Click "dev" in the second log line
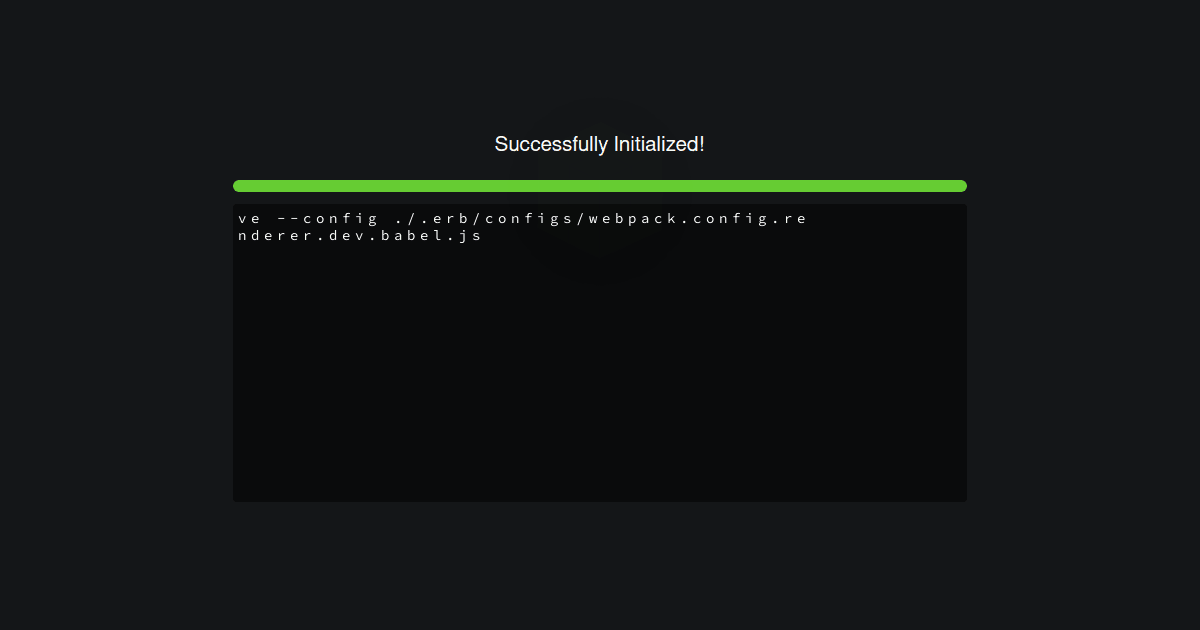The height and width of the screenshot is (630, 1200). (347, 236)
